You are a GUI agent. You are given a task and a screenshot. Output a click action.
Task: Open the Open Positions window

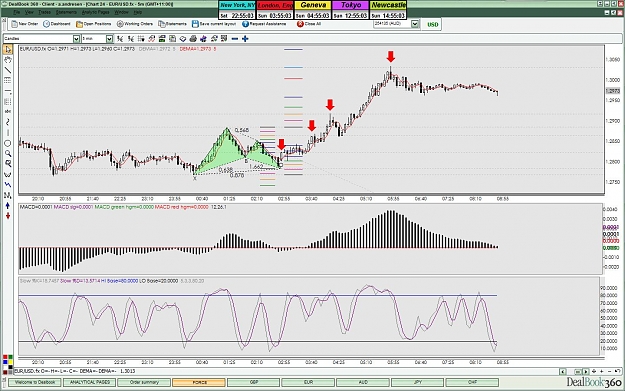tap(94, 24)
